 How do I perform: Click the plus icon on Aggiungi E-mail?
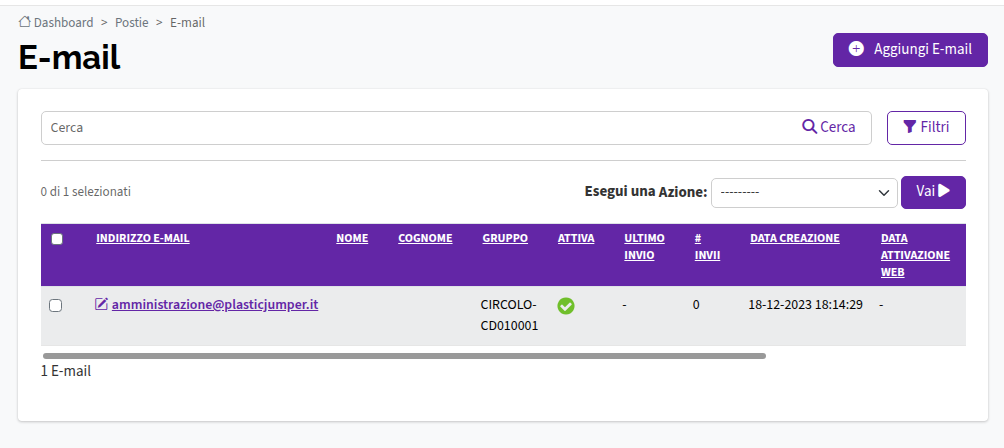click(x=855, y=49)
